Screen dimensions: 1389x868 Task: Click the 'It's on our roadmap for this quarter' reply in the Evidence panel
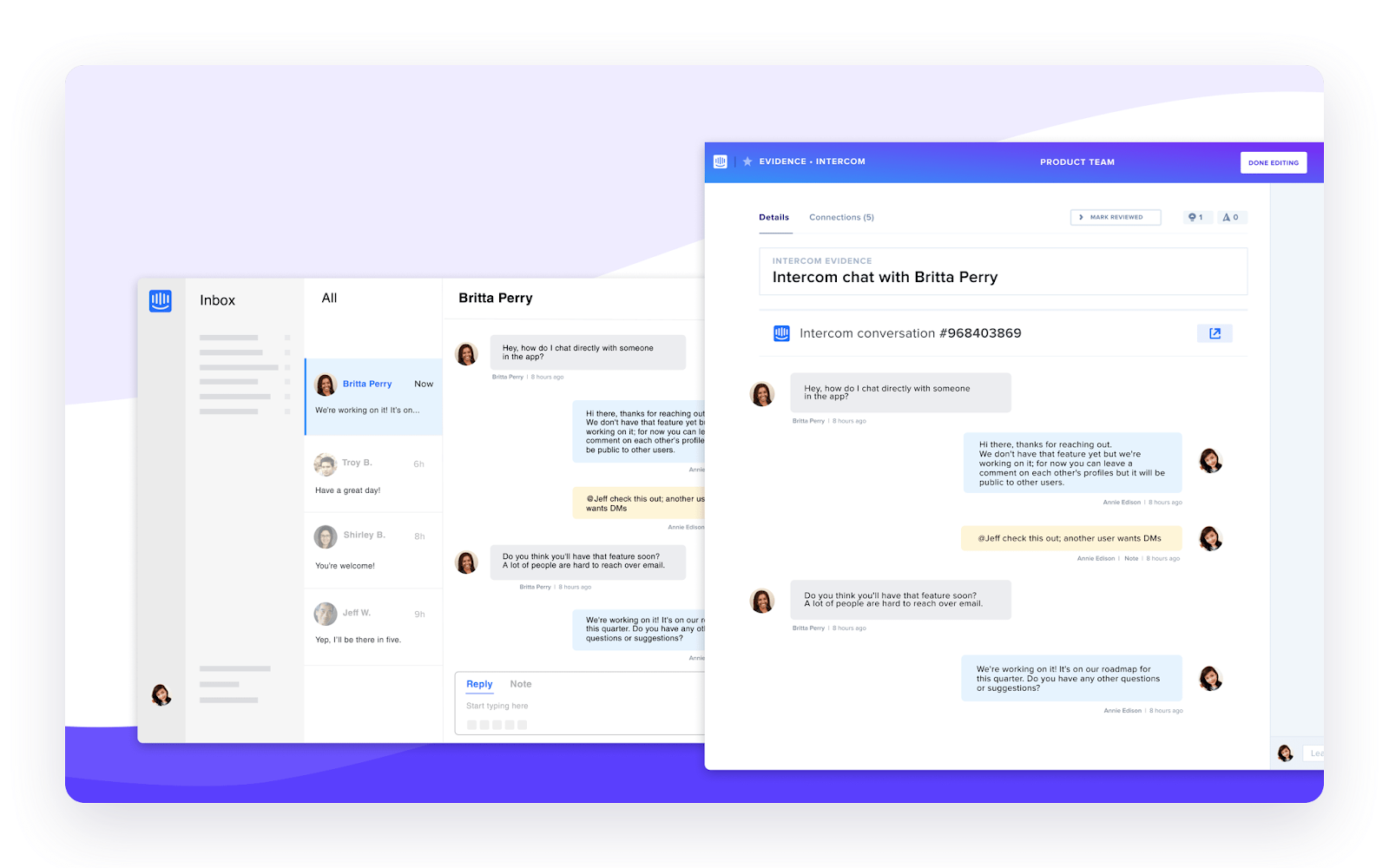pos(1071,678)
